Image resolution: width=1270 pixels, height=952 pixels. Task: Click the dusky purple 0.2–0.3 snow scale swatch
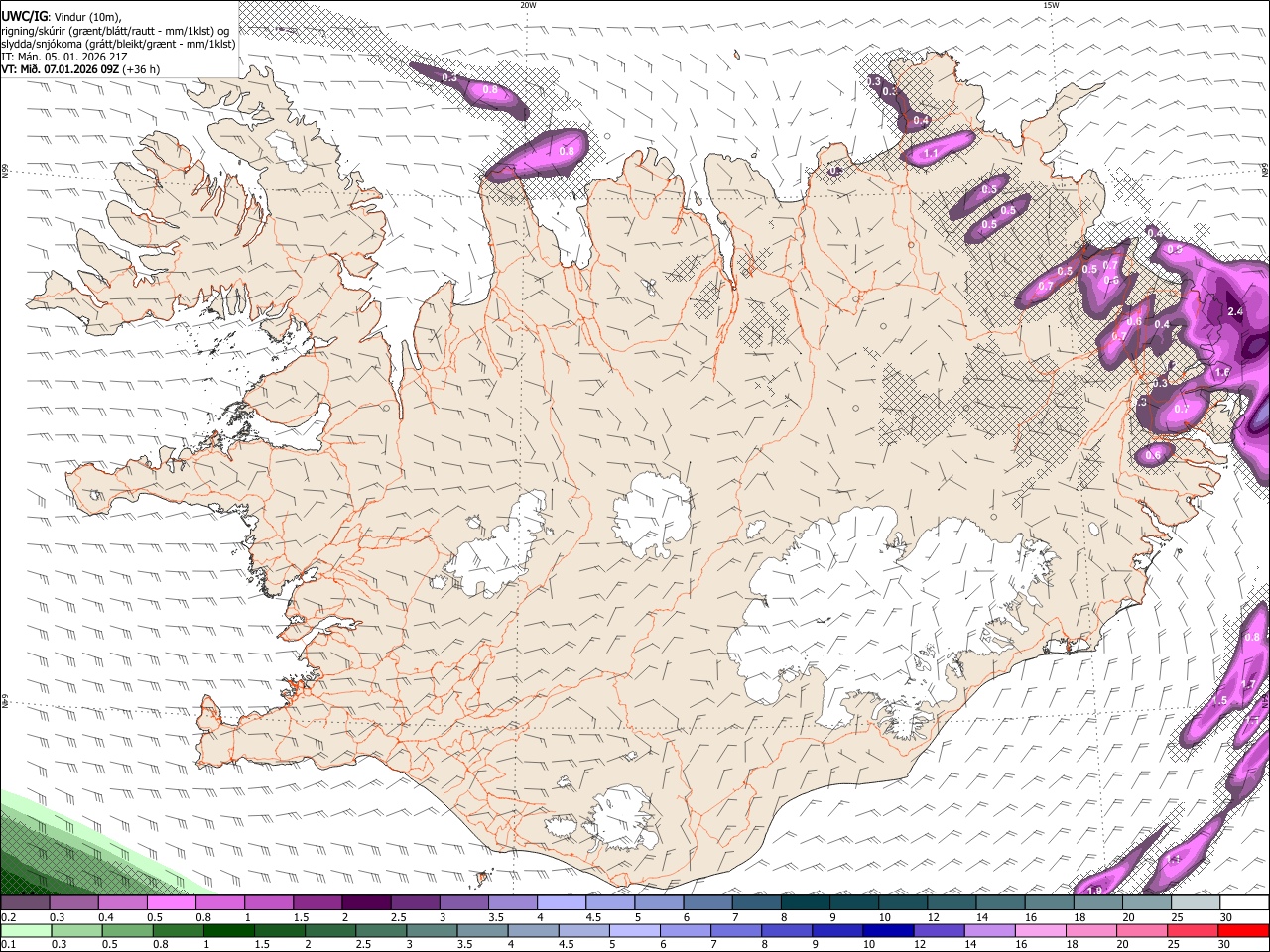click(25, 903)
